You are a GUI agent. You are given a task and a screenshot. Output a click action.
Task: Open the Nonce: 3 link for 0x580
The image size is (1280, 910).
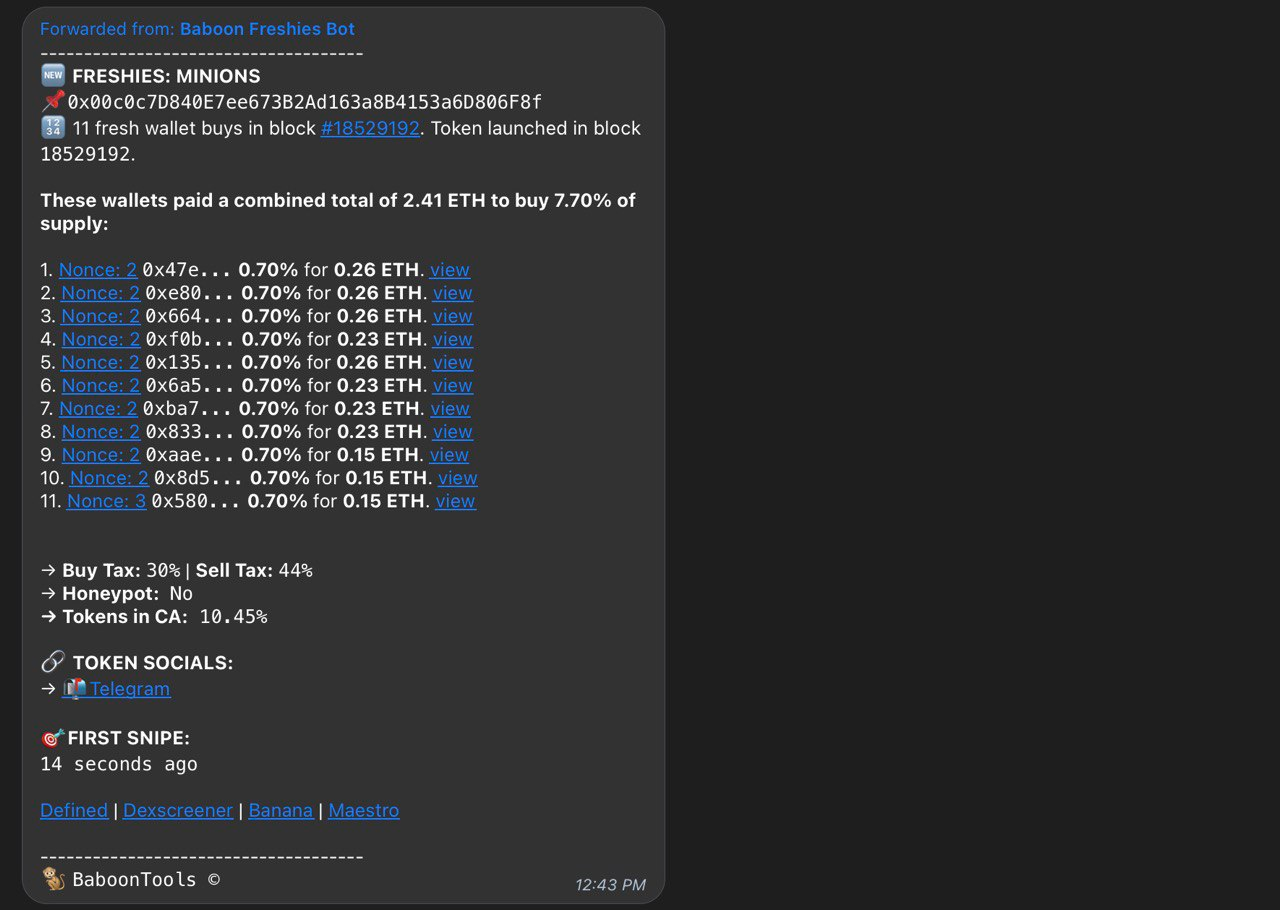(106, 501)
